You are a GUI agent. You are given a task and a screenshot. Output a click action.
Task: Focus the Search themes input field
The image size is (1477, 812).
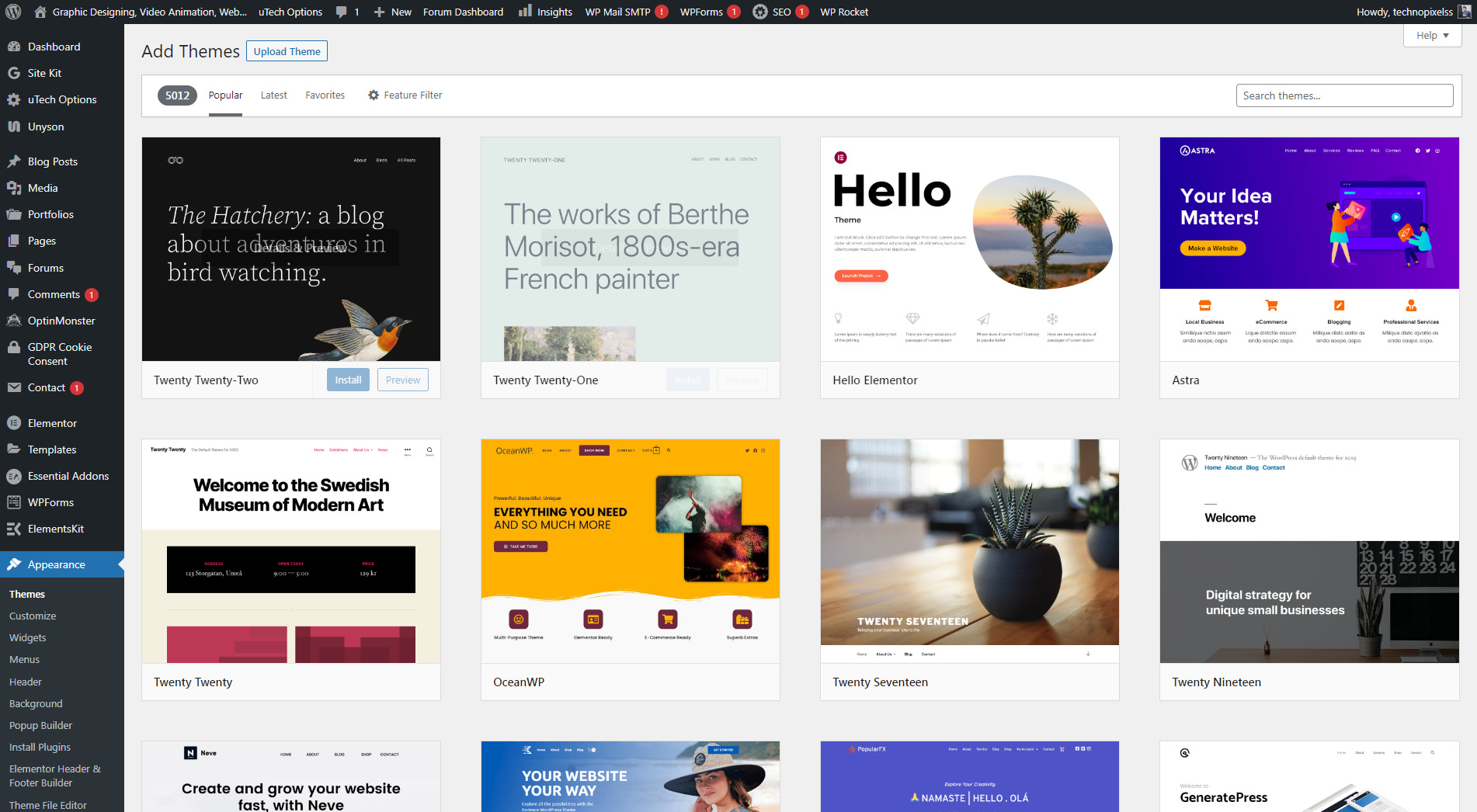click(x=1344, y=95)
